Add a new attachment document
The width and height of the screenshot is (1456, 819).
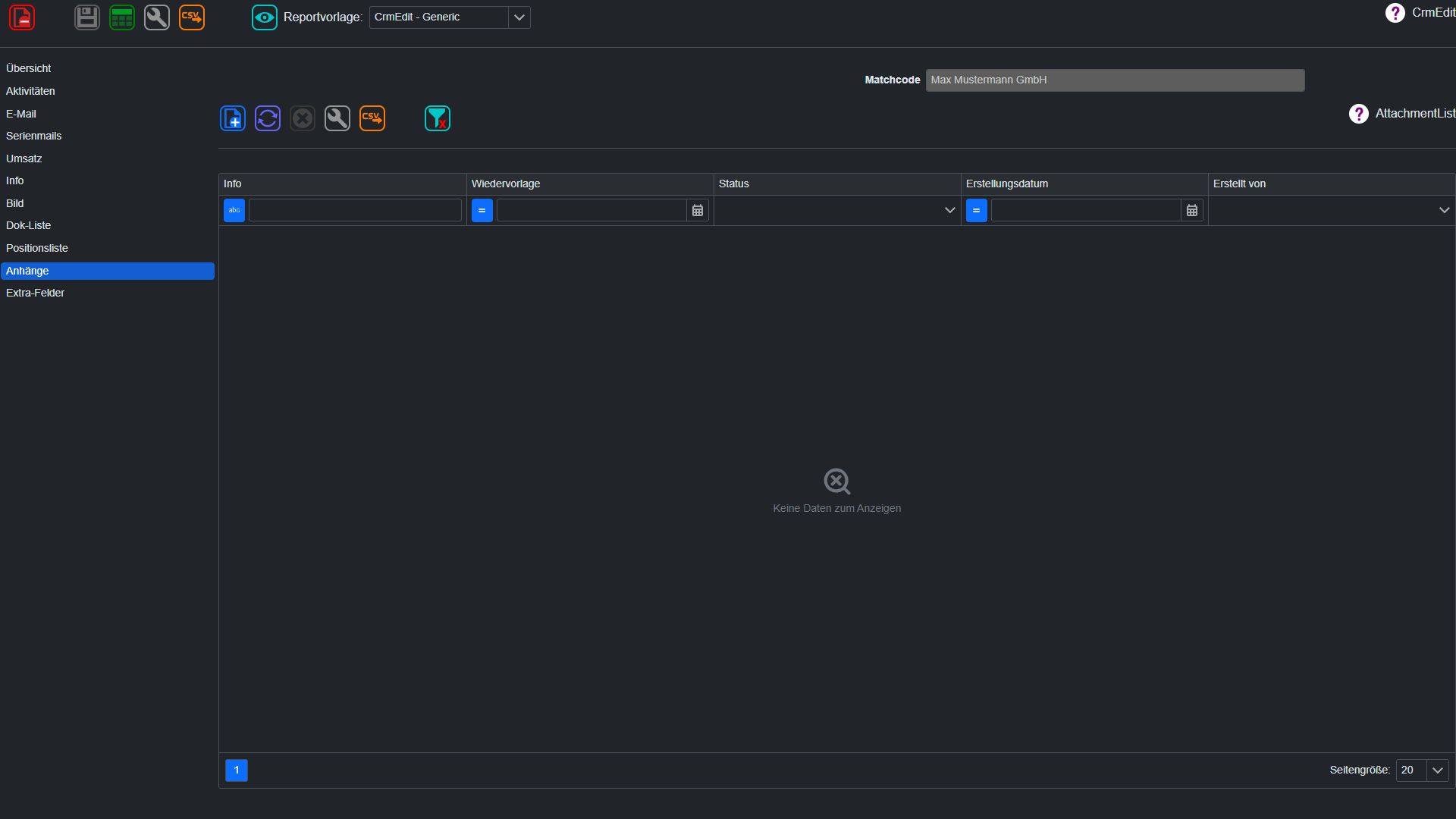click(233, 118)
